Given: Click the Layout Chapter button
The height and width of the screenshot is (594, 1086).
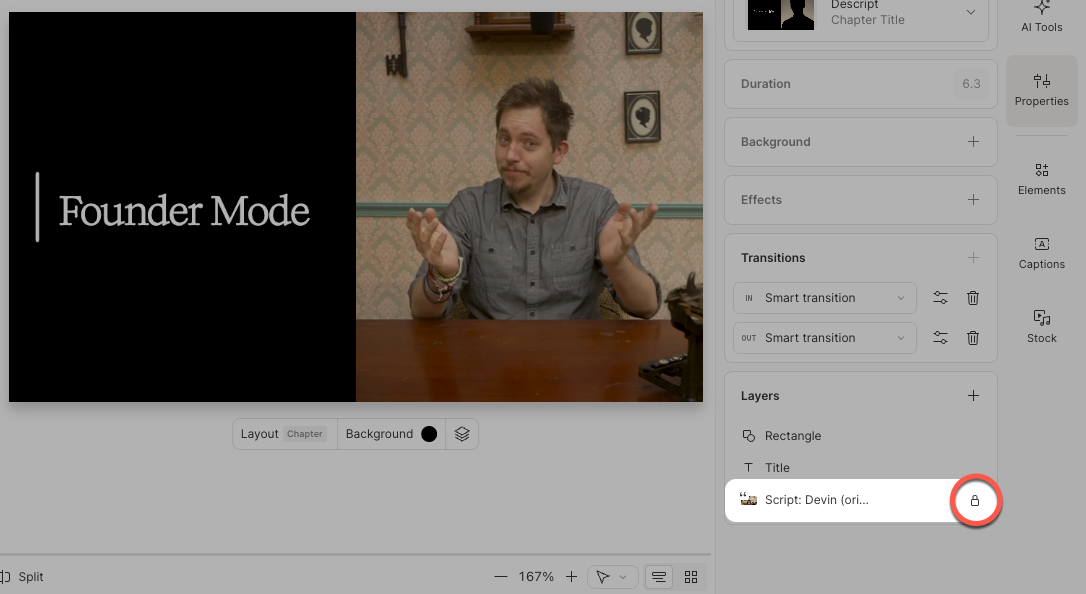Looking at the screenshot, I should (285, 434).
